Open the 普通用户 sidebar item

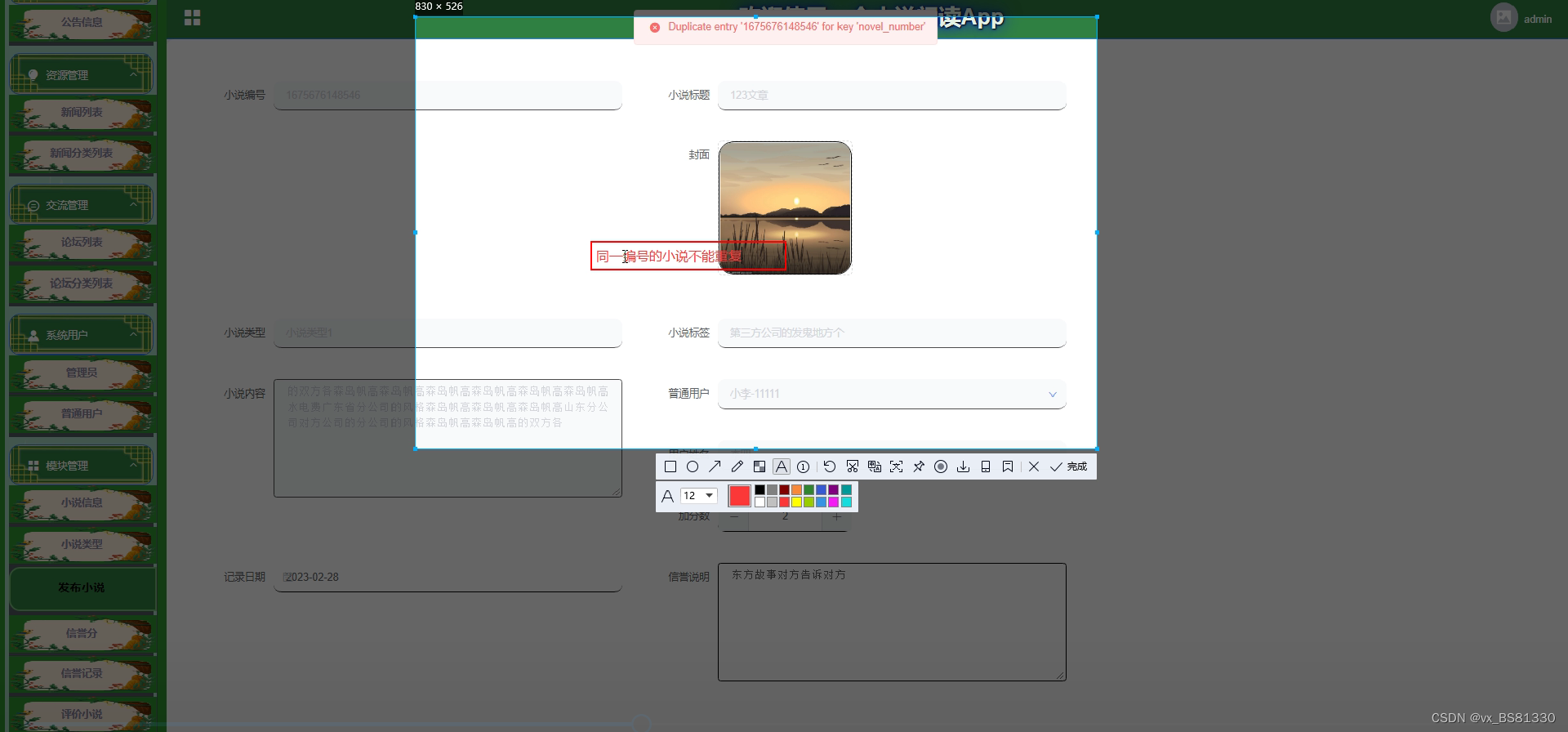(x=82, y=414)
